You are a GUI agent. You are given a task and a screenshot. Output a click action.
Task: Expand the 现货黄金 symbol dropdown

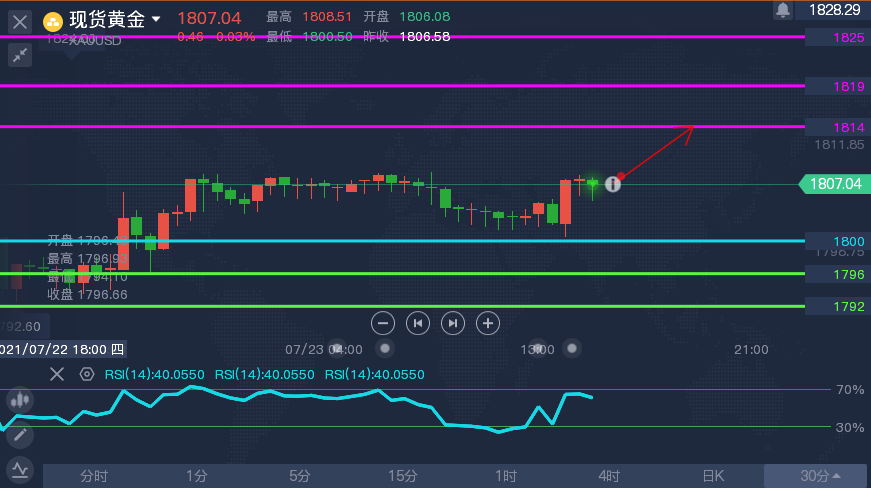tap(156, 19)
